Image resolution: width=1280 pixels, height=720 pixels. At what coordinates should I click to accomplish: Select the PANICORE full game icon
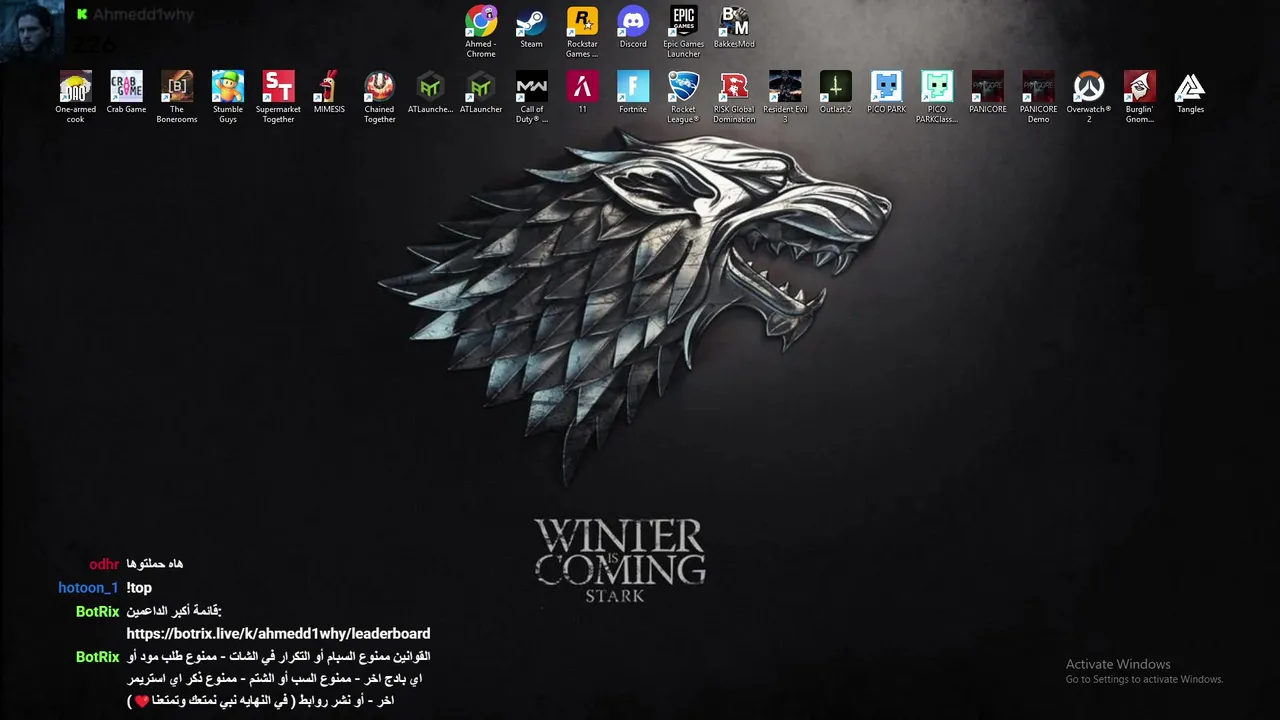[987, 92]
